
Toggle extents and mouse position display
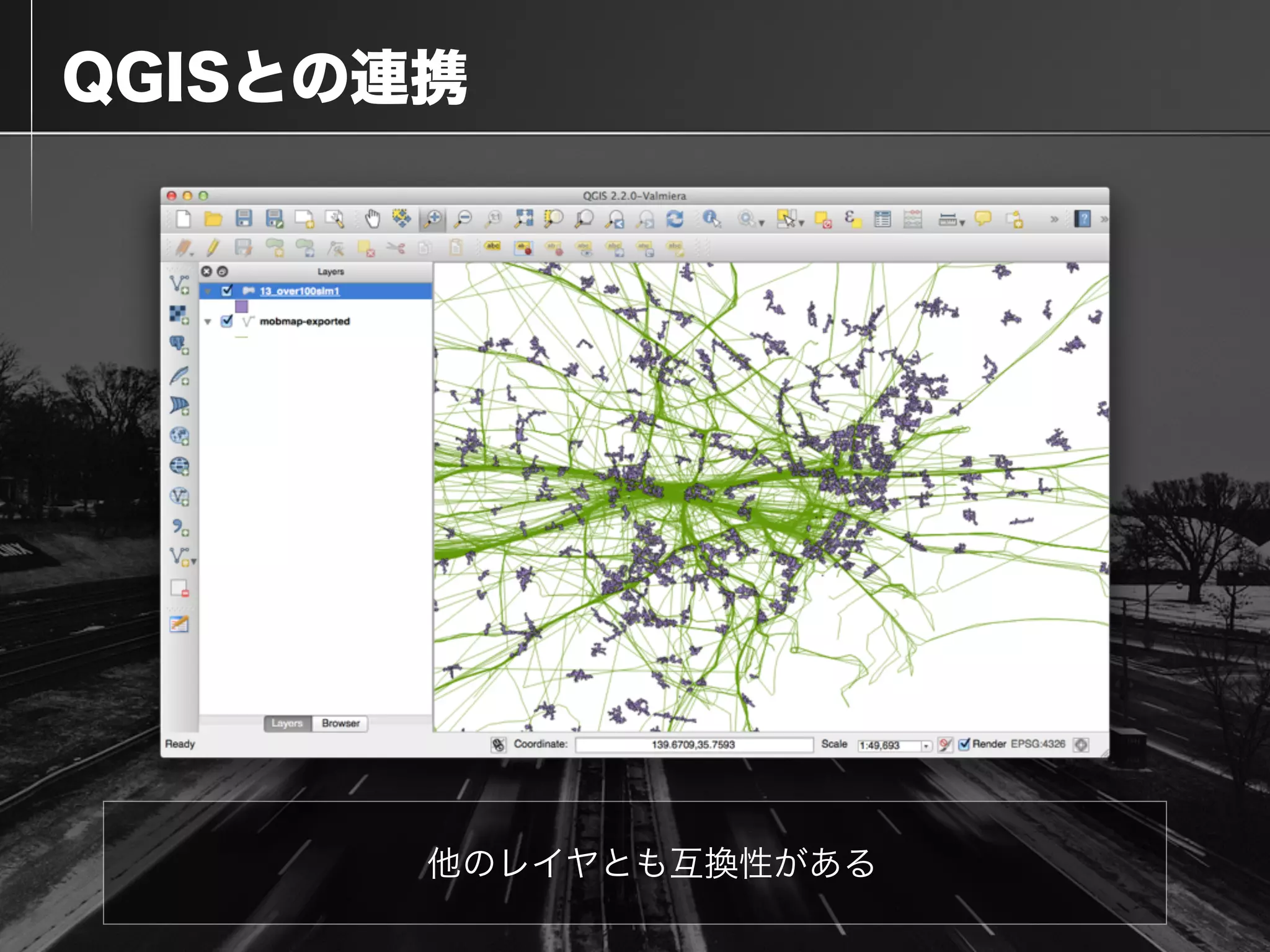499,745
